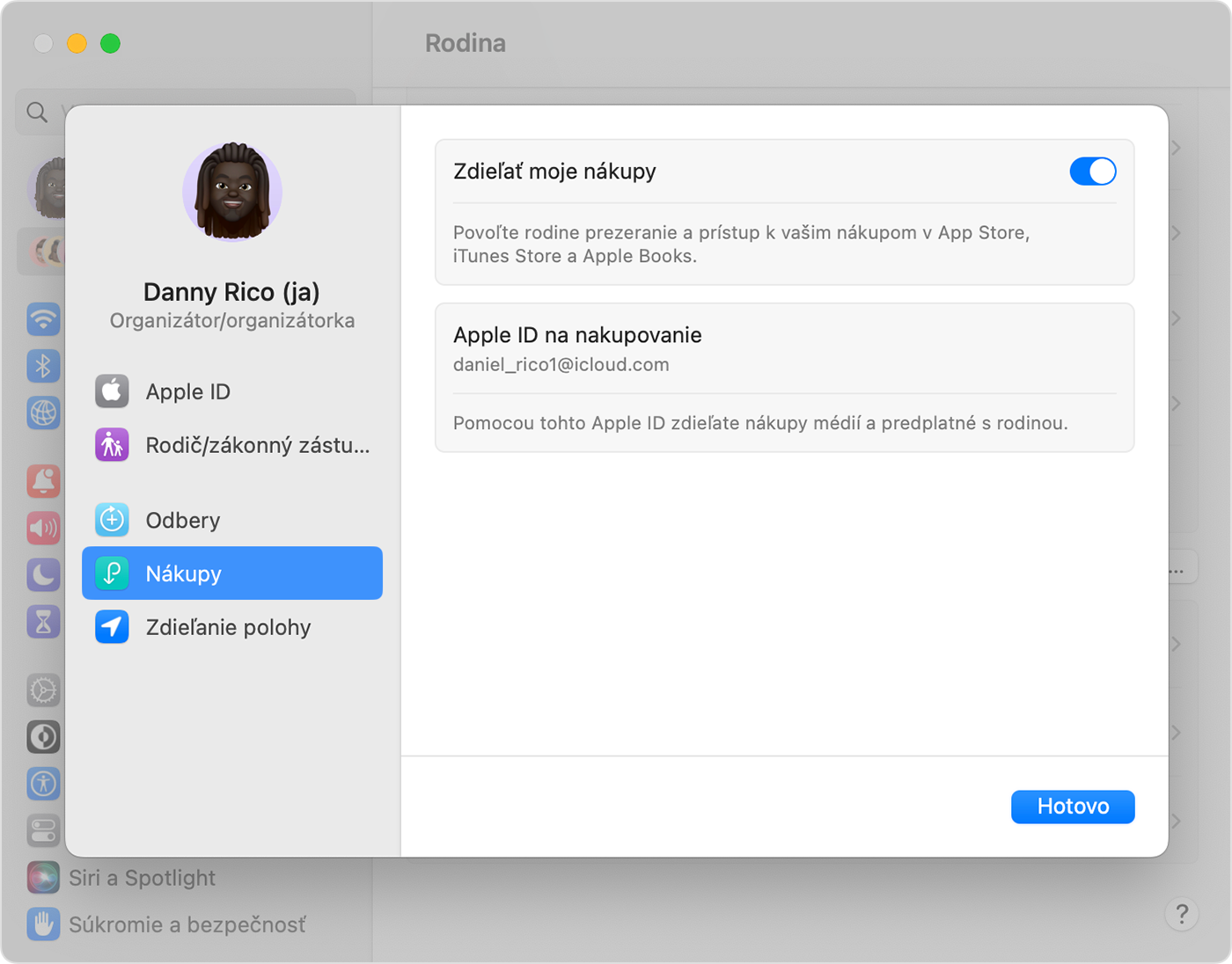This screenshot has height=964, width=1232.
Task: Click Danny Rico's memoji avatar
Action: point(232,192)
